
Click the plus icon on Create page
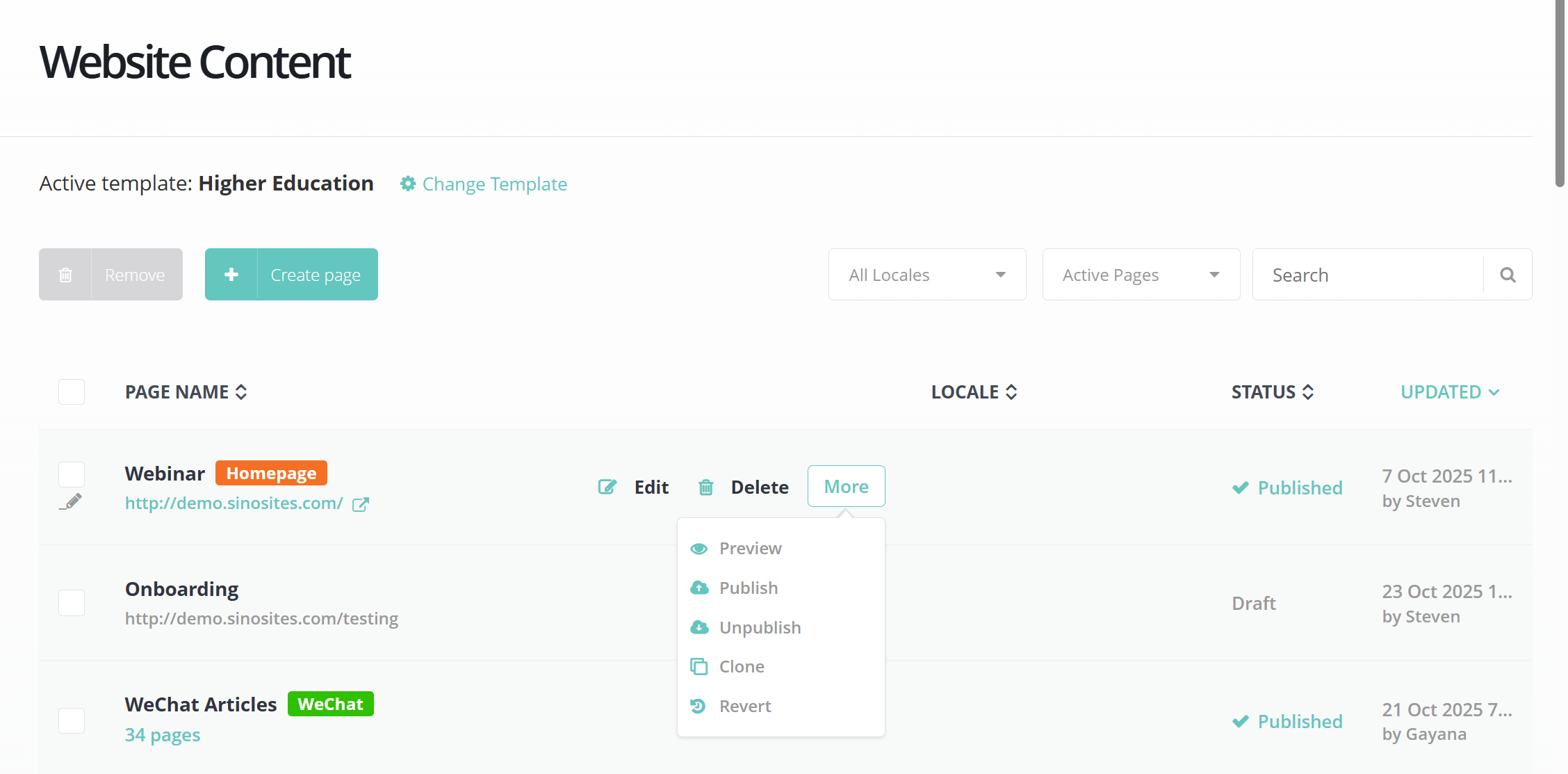pyautogui.click(x=231, y=275)
